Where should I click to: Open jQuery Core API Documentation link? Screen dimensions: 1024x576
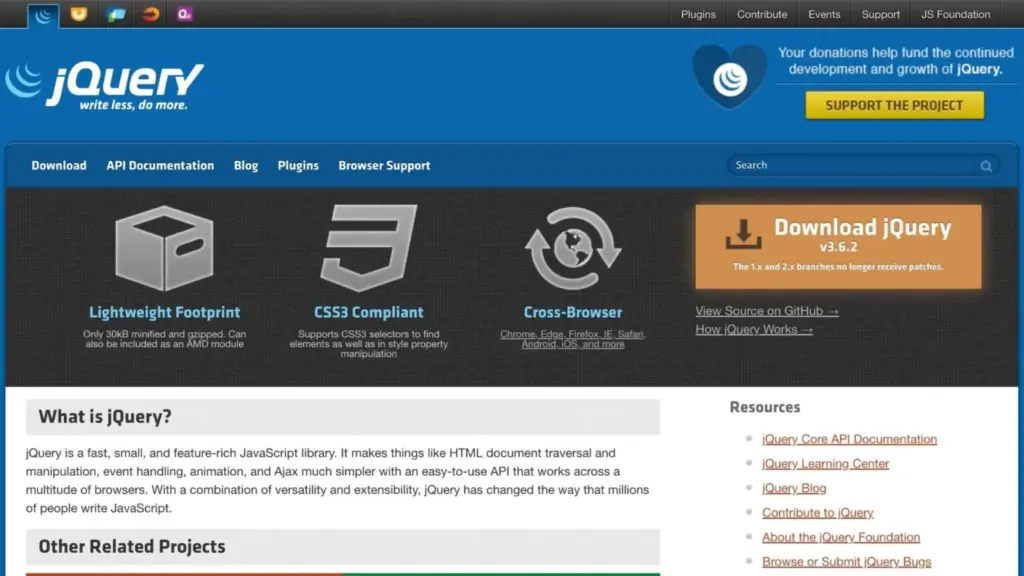tap(849, 440)
